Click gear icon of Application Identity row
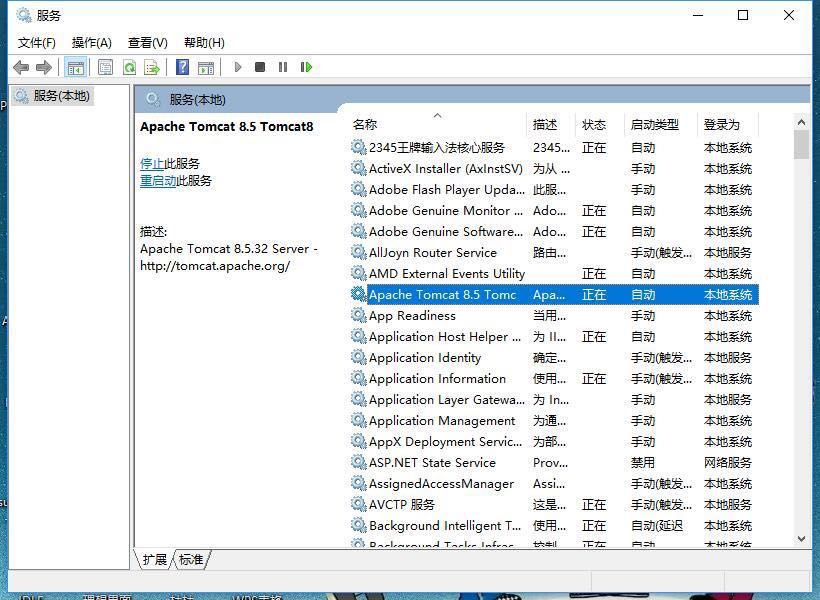820x600 pixels. click(358, 357)
